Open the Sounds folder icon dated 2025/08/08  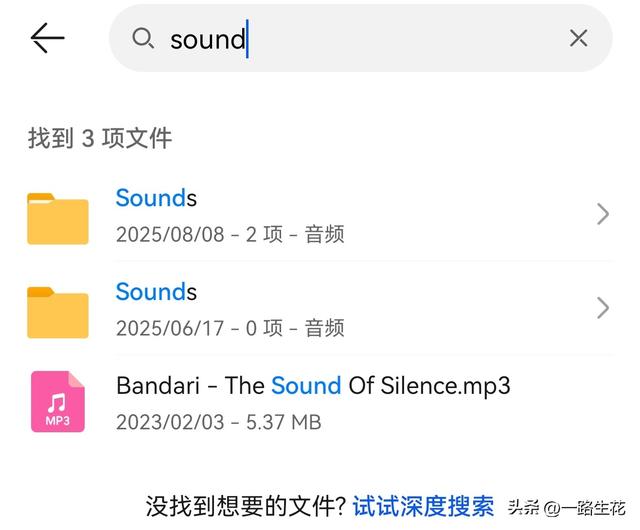[58, 218]
